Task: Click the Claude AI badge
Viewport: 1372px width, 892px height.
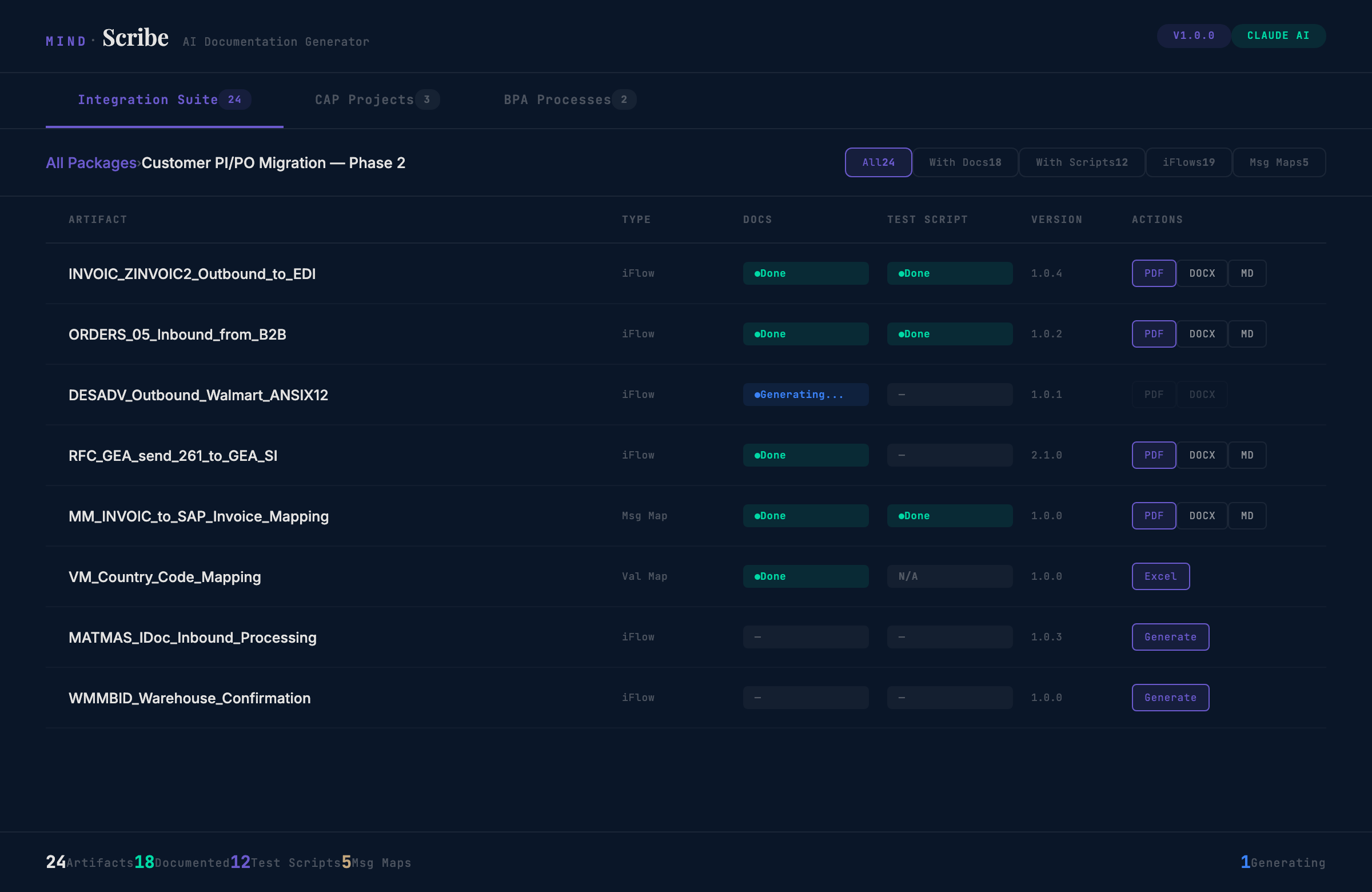Action: click(1278, 36)
